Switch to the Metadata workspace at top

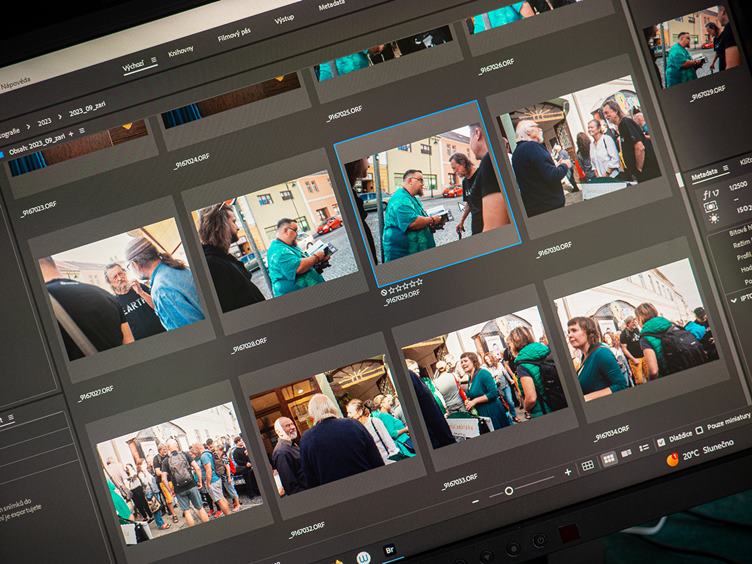[331, 5]
